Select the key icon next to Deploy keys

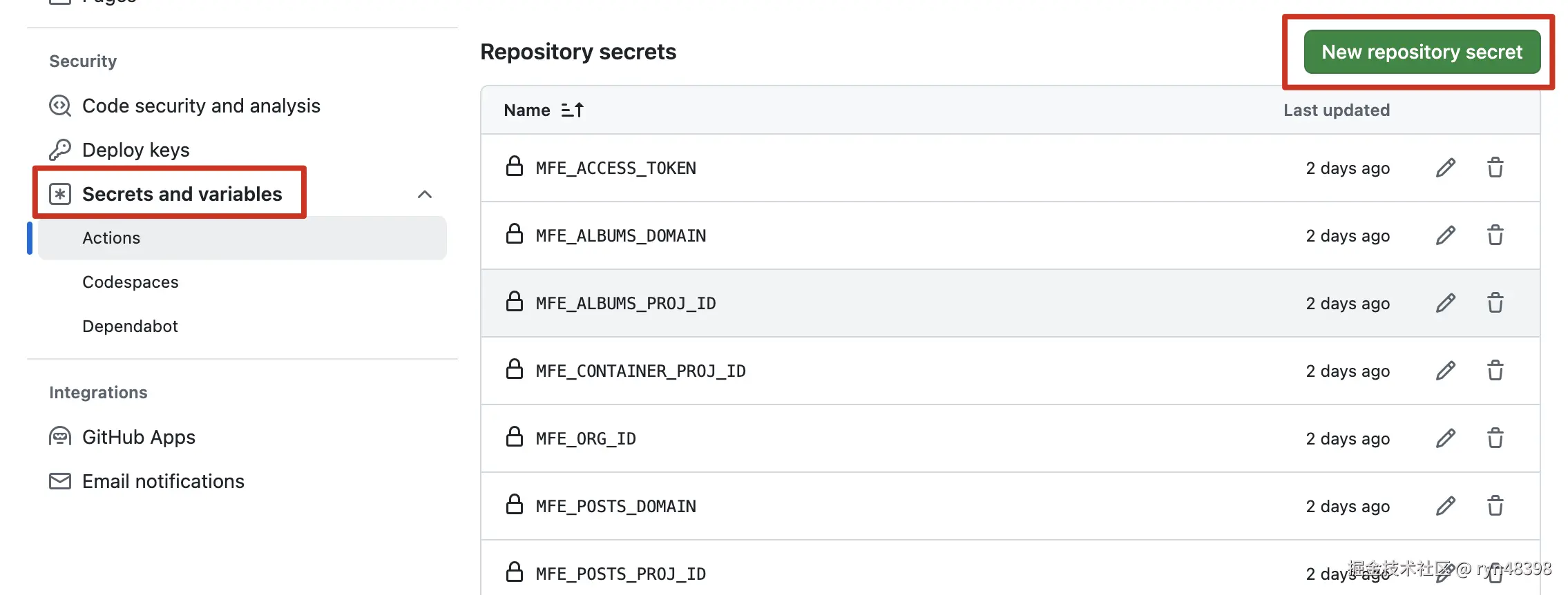(x=60, y=149)
